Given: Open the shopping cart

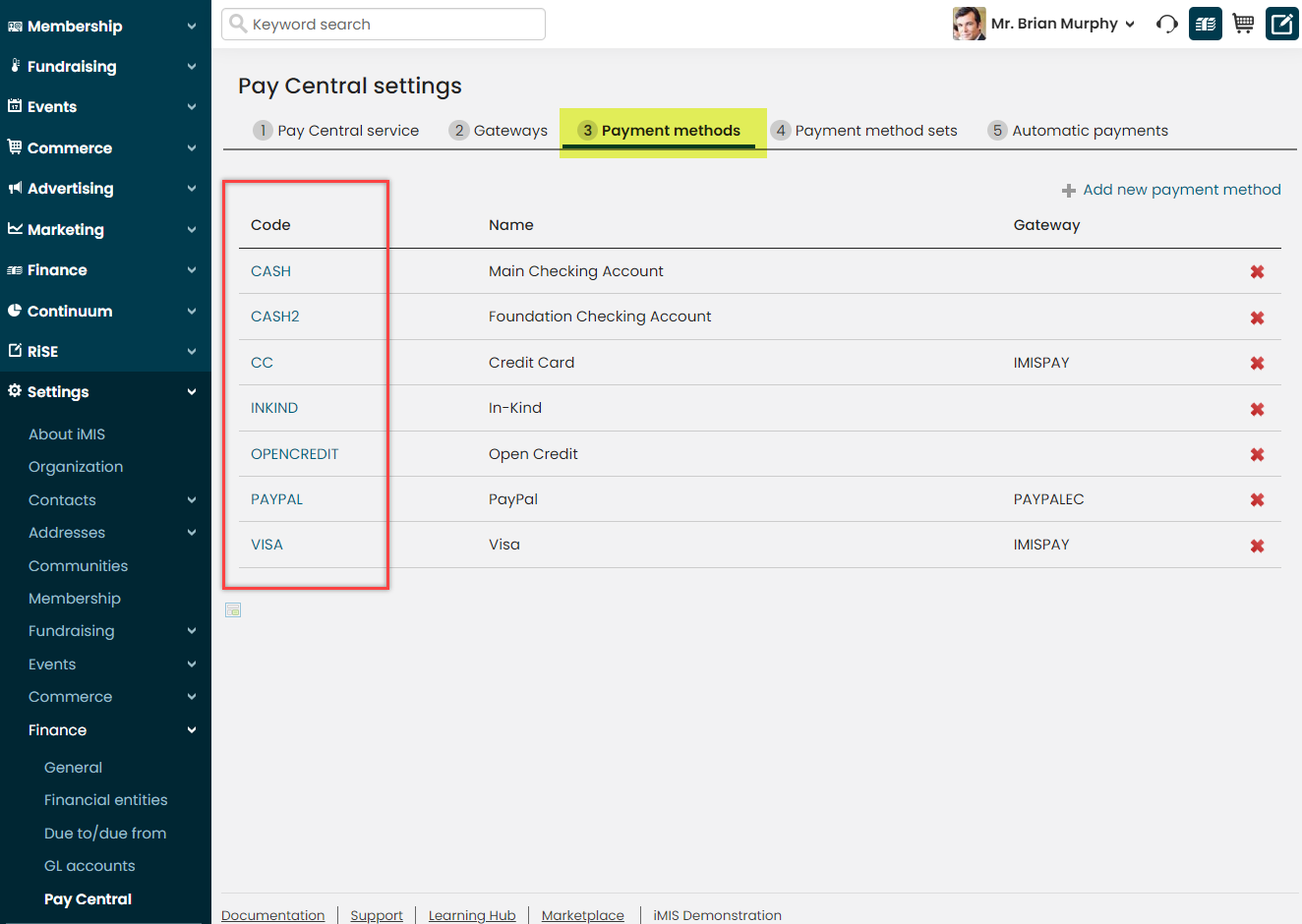Looking at the screenshot, I should pos(1242,23).
